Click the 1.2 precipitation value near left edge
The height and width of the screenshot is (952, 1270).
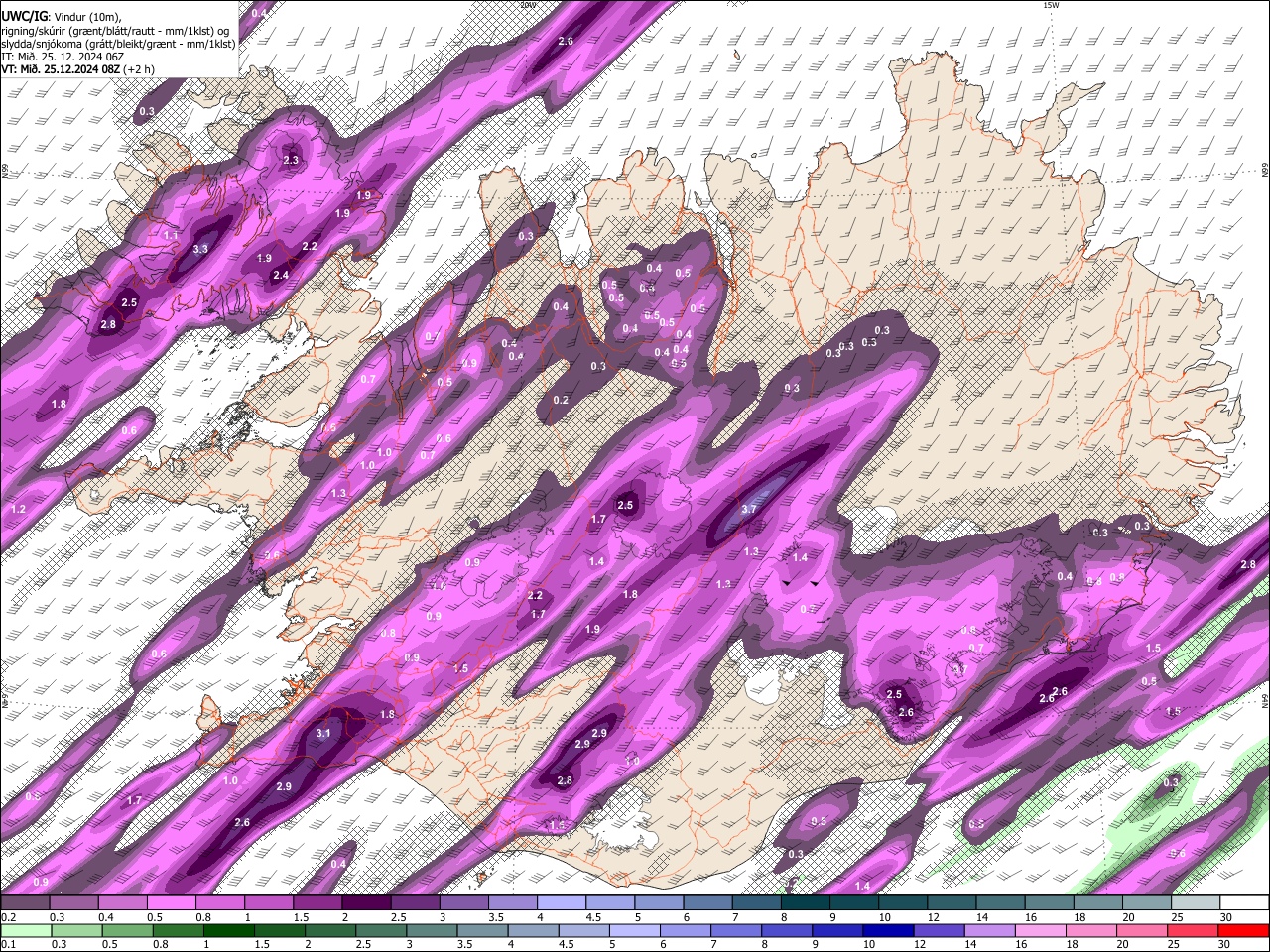pos(18,509)
